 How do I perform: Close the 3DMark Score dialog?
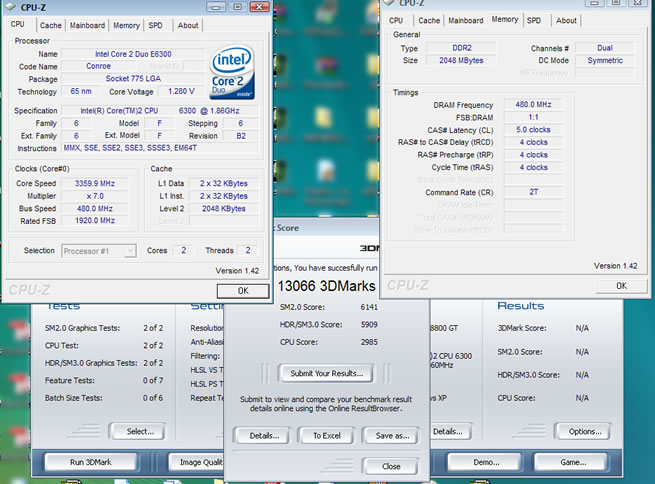(x=390, y=466)
